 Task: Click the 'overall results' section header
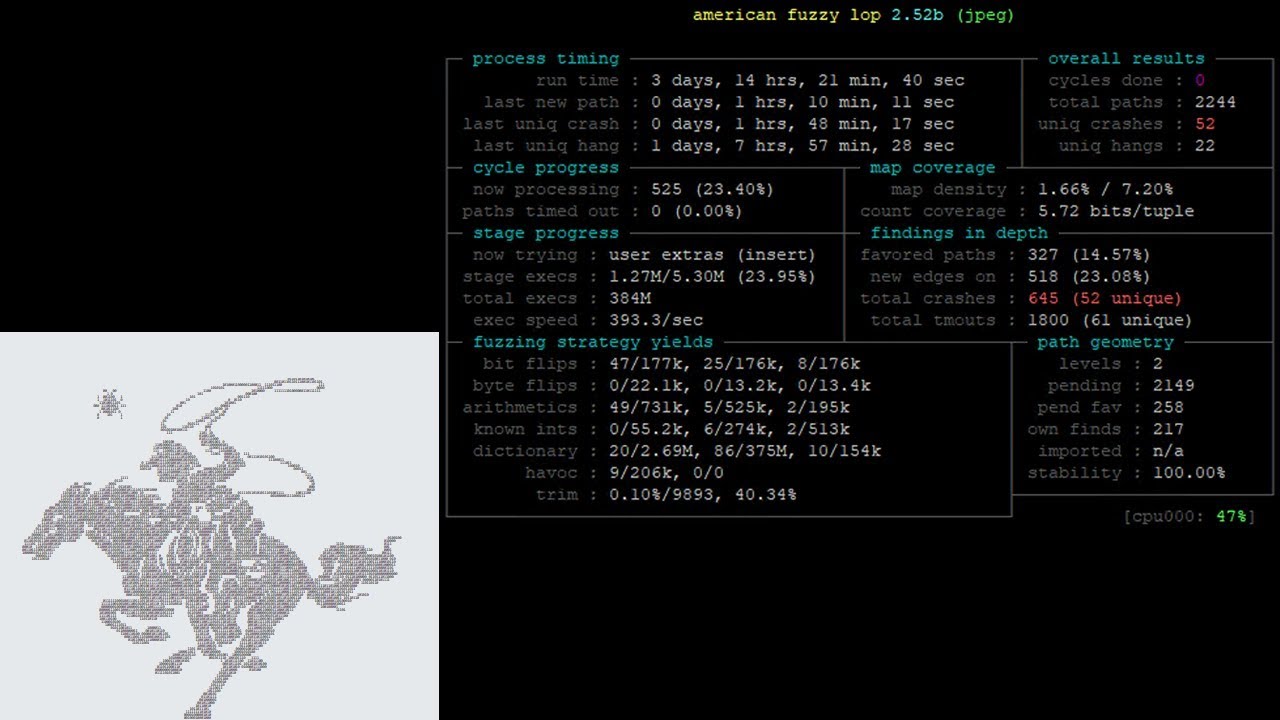(1126, 59)
